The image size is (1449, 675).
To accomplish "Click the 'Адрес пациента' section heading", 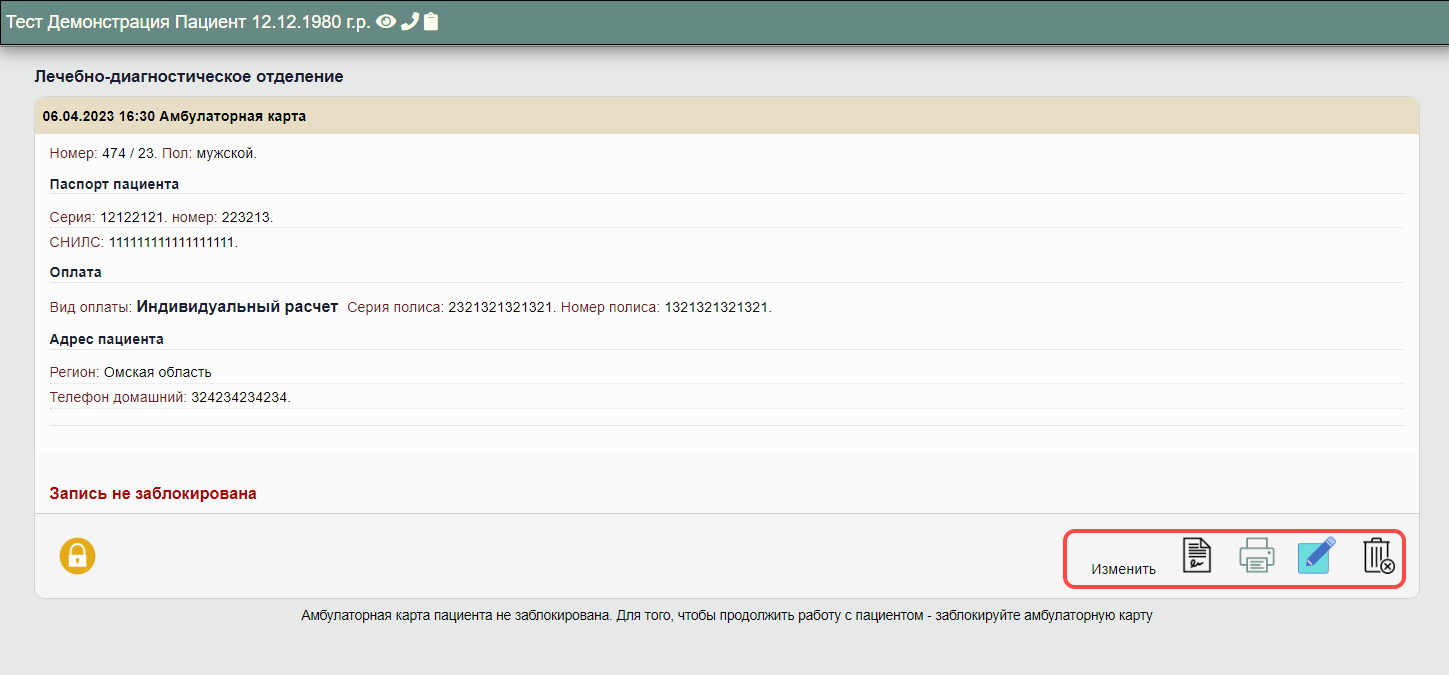I will (x=106, y=339).
